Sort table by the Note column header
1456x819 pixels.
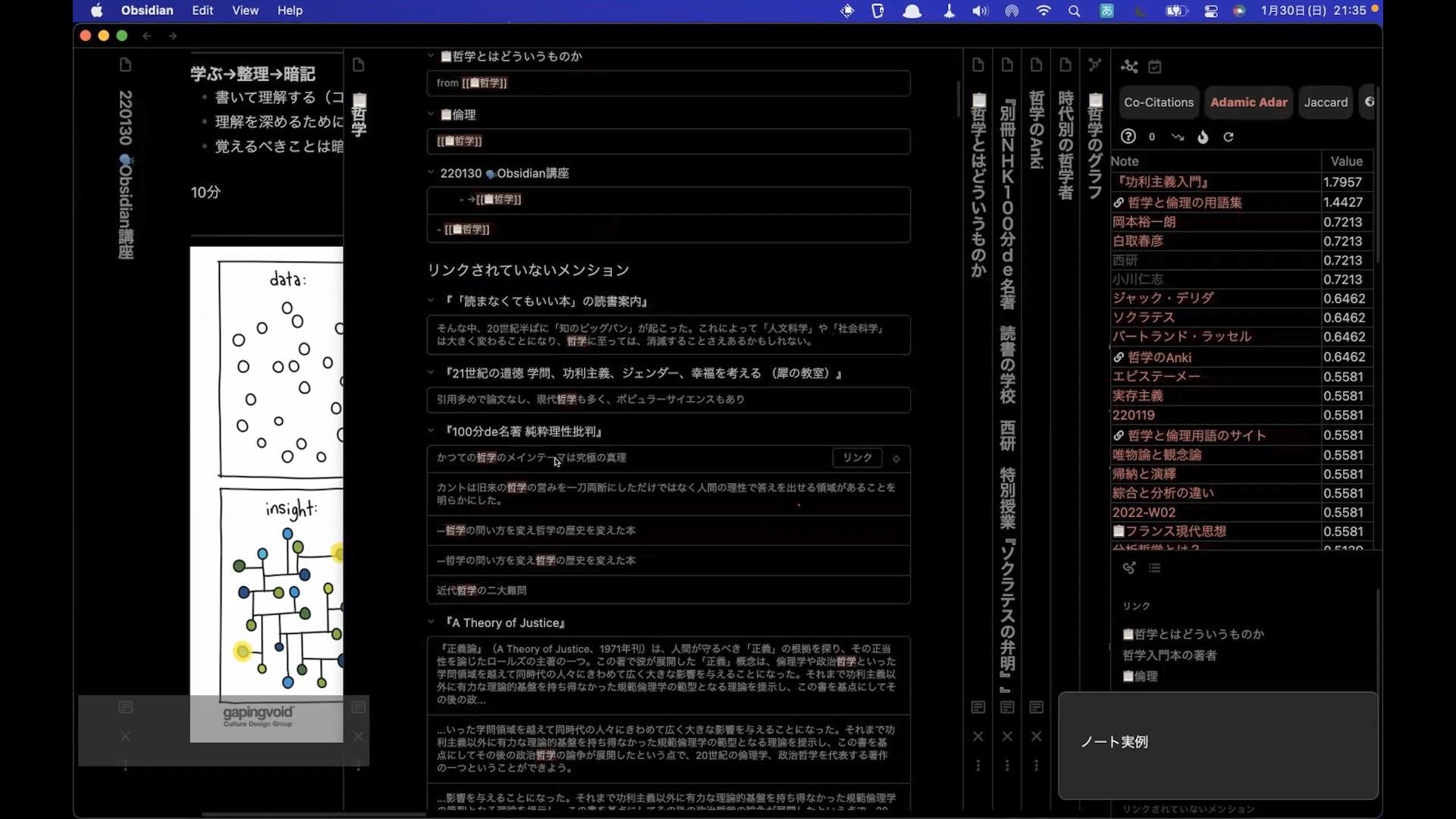pyautogui.click(x=1216, y=161)
